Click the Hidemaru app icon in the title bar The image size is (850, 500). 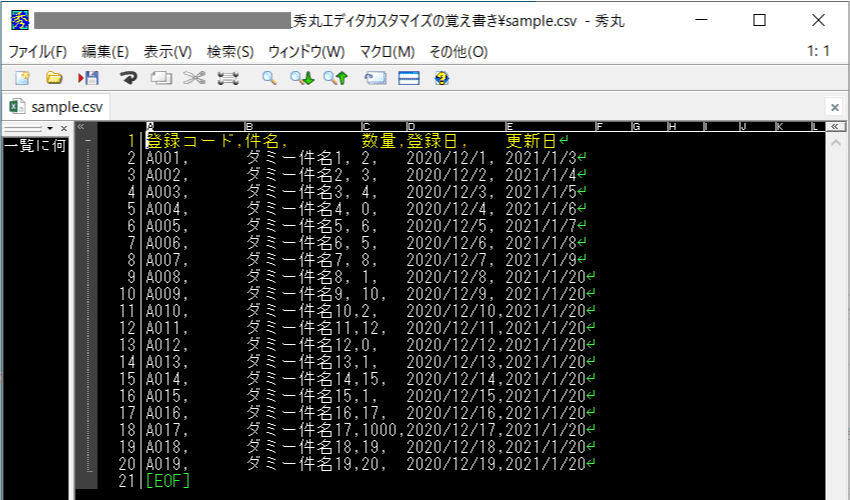pos(20,20)
